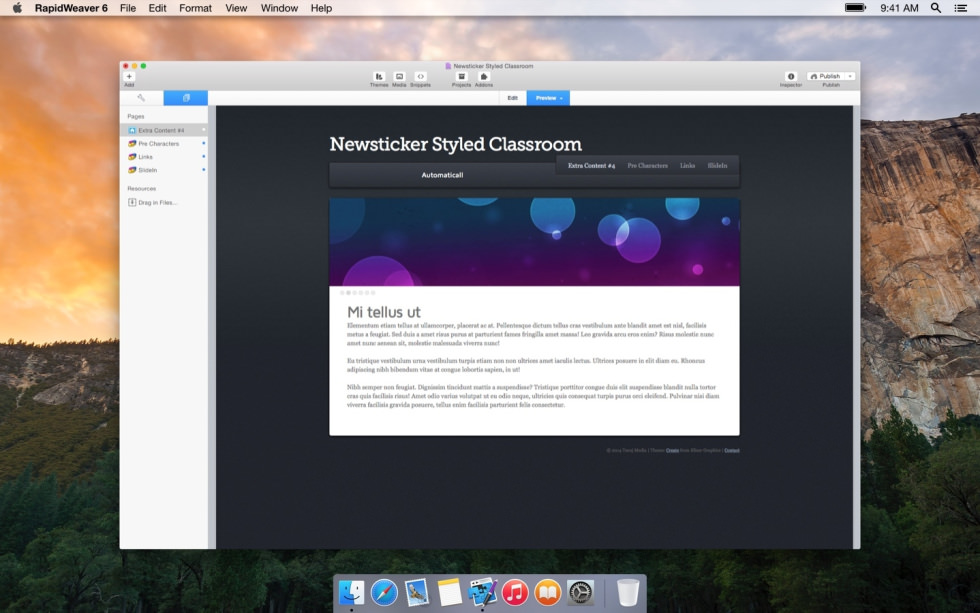Select the pages list sidebar tab

pos(186,97)
